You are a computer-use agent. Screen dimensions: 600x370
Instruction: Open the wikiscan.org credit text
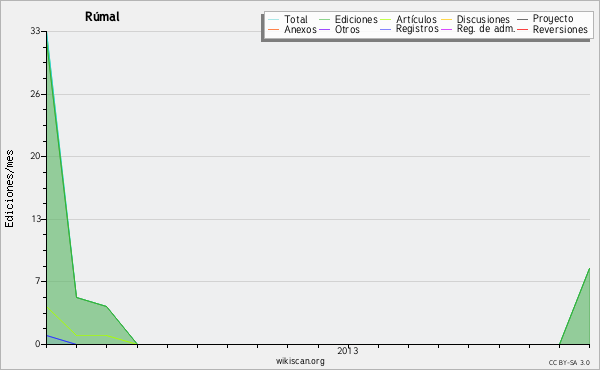pos(300,361)
